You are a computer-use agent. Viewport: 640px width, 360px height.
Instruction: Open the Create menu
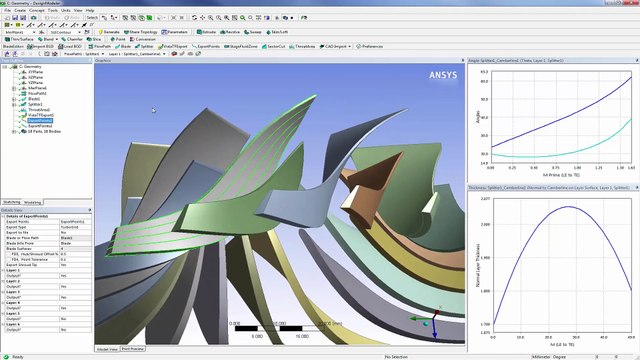tap(20, 10)
